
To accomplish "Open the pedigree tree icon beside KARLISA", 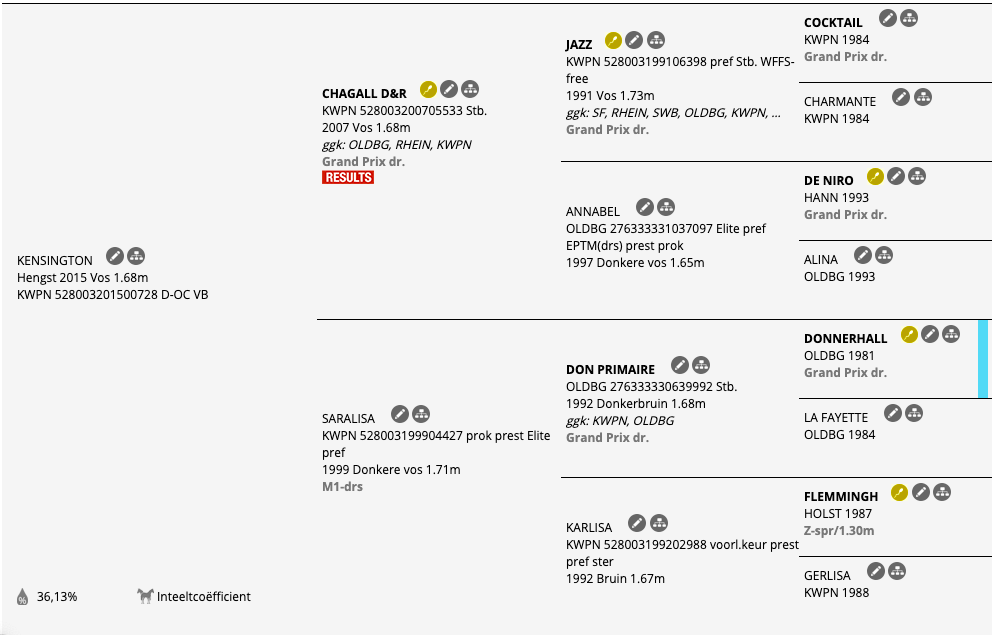I will click(x=659, y=524).
